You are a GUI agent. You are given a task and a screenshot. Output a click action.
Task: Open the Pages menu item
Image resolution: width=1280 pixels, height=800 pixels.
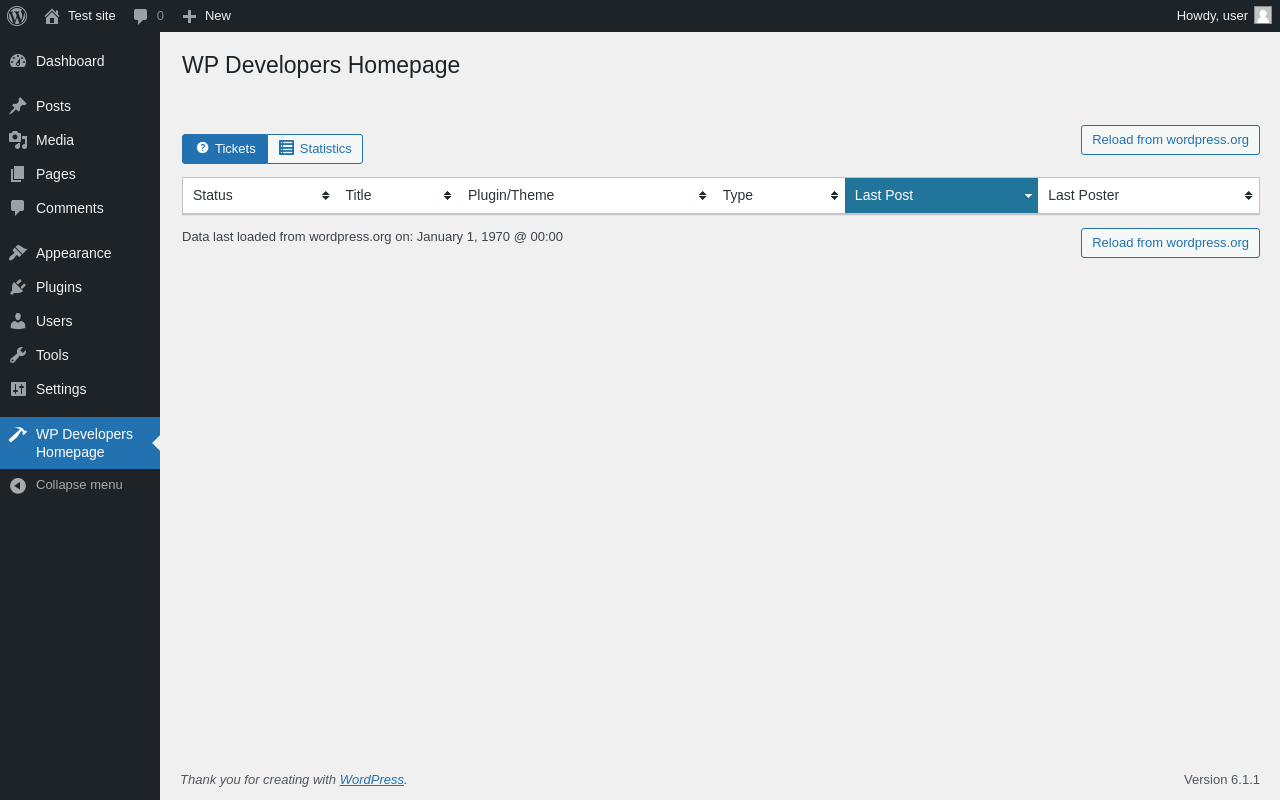click(x=80, y=174)
